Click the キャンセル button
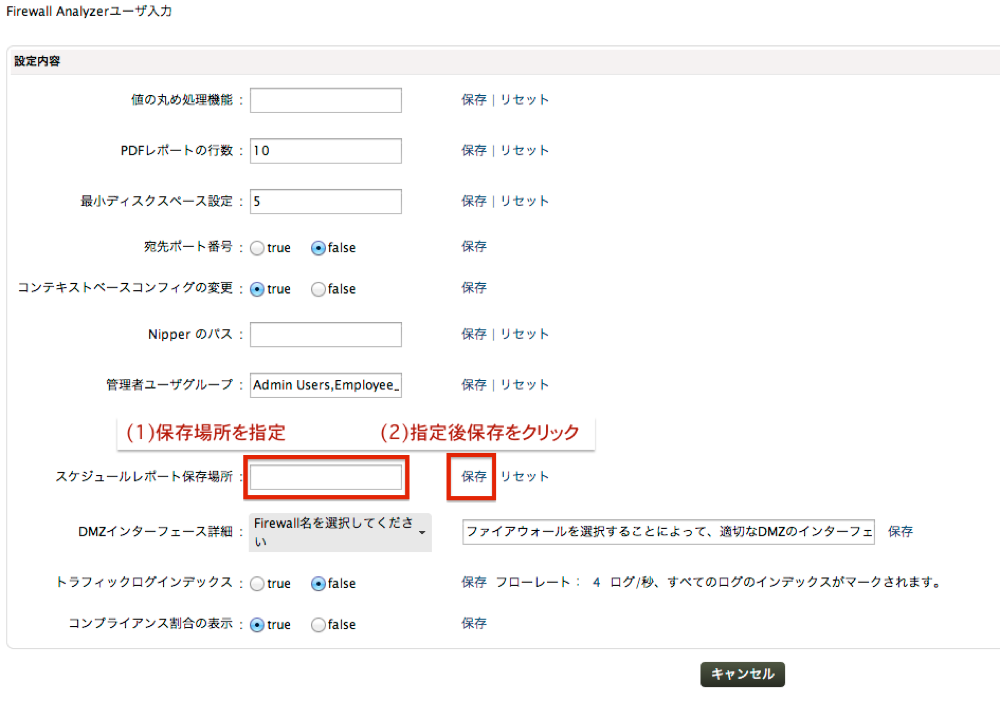The height and width of the screenshot is (702, 1000). tap(742, 674)
